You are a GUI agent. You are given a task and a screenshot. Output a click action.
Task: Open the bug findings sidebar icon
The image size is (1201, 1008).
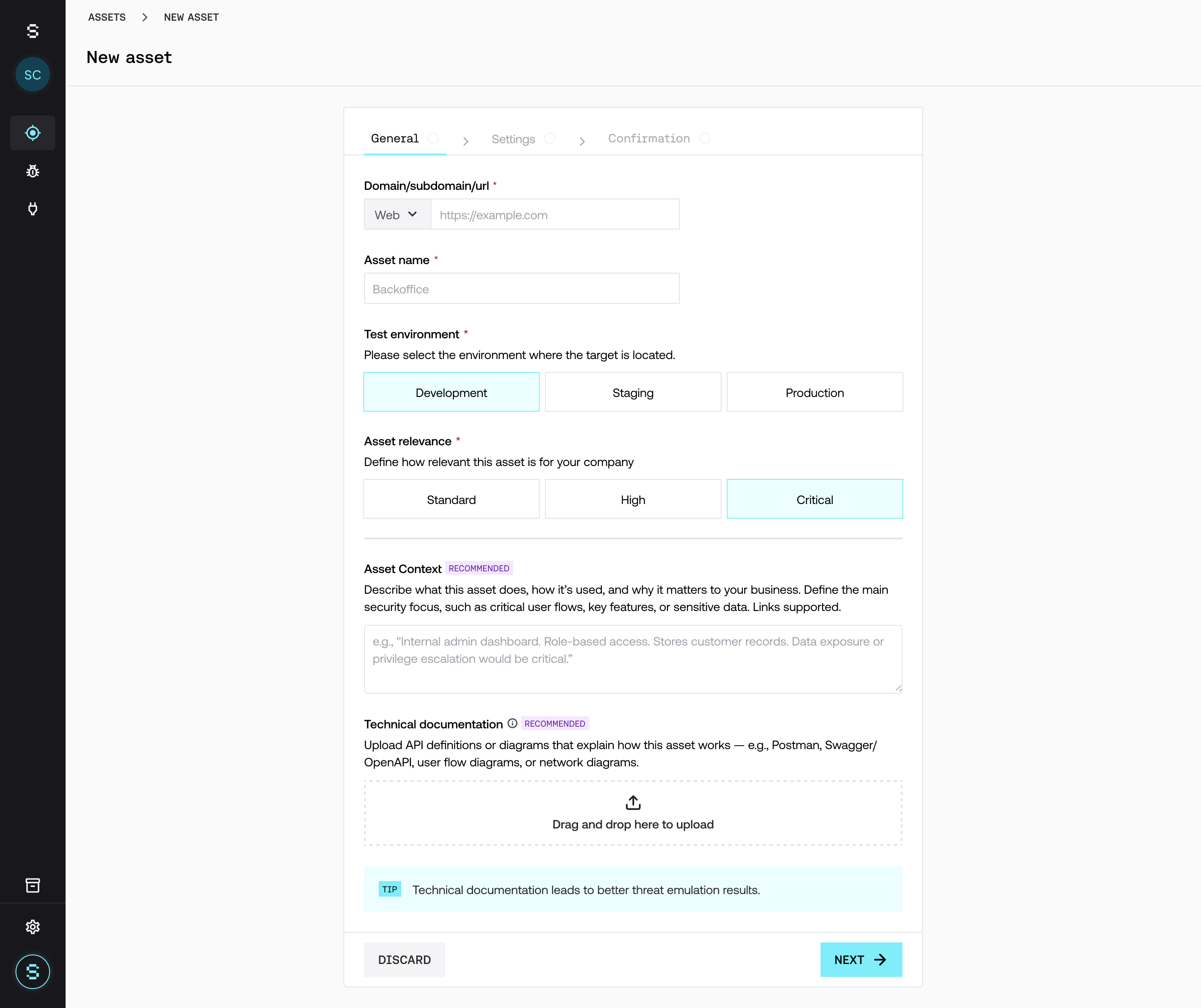[33, 171]
